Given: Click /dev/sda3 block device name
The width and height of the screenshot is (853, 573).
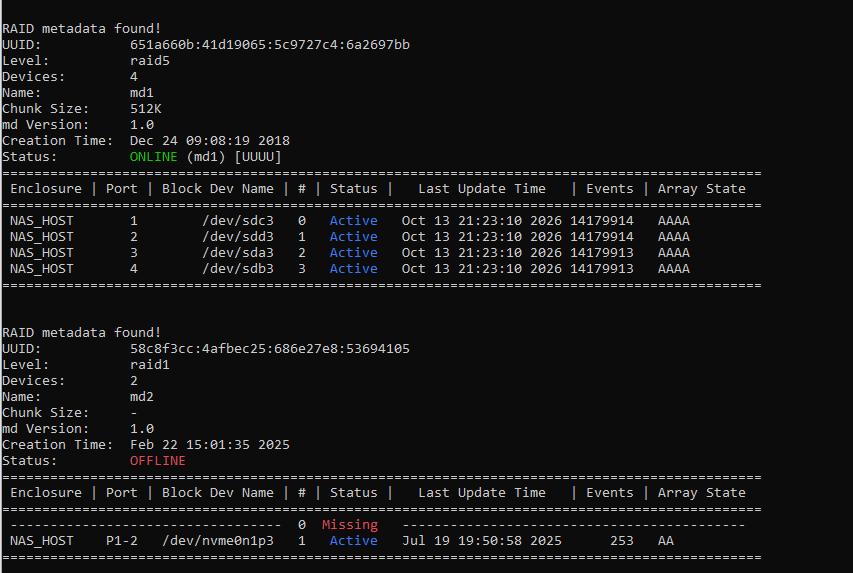Looking at the screenshot, I should (238, 252).
